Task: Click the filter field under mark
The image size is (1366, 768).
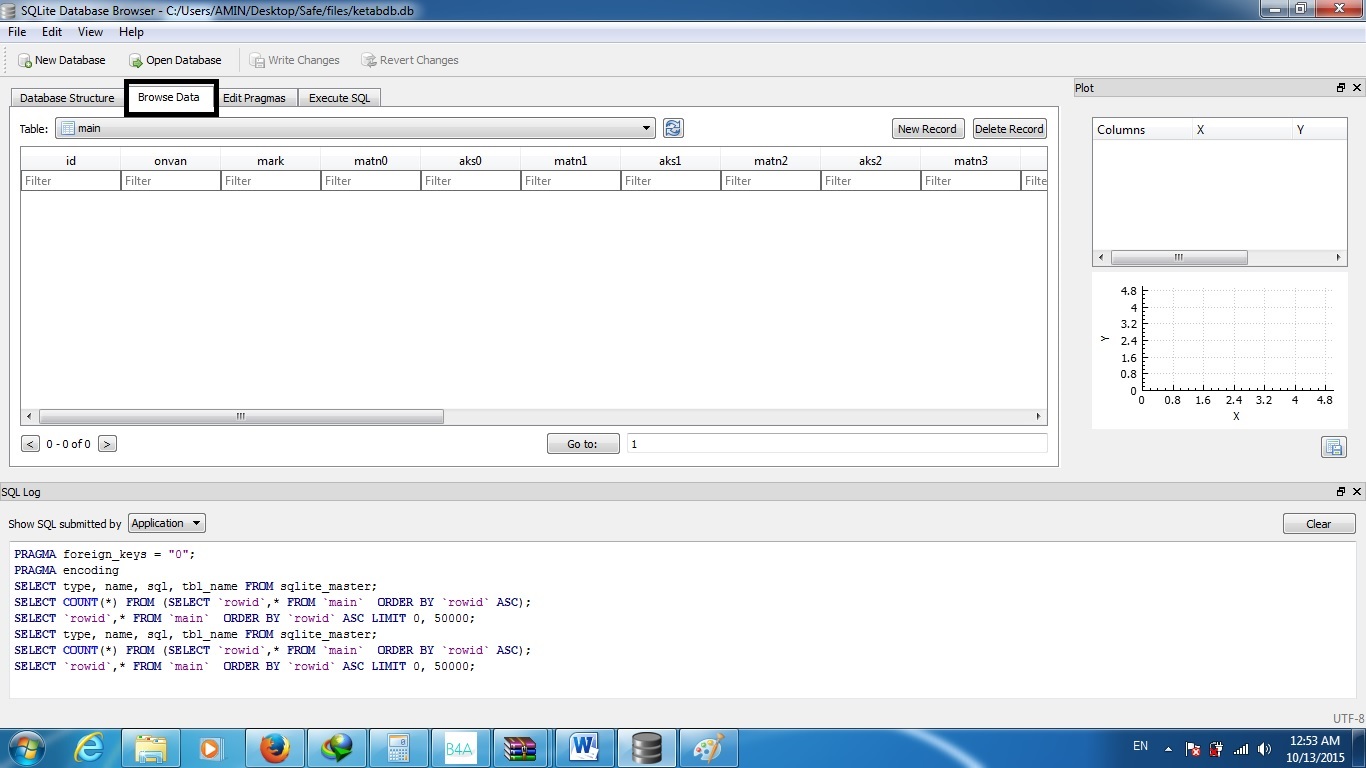Action: pos(271,181)
